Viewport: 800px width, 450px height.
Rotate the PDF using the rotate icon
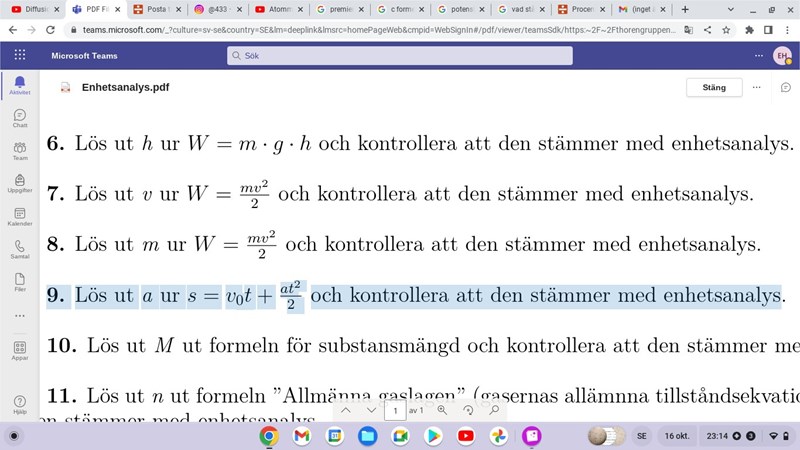pyautogui.click(x=468, y=410)
